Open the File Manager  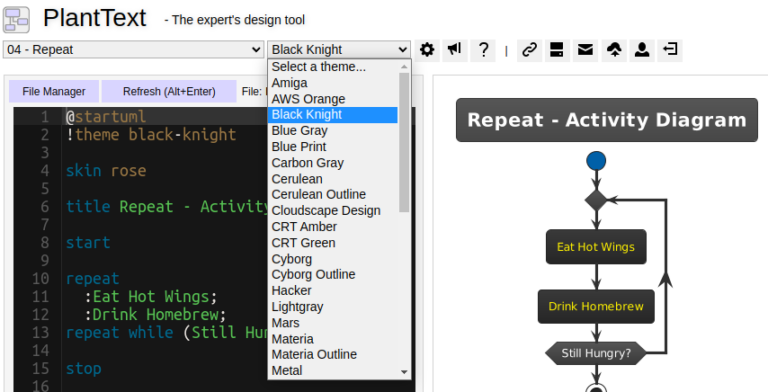point(54,92)
